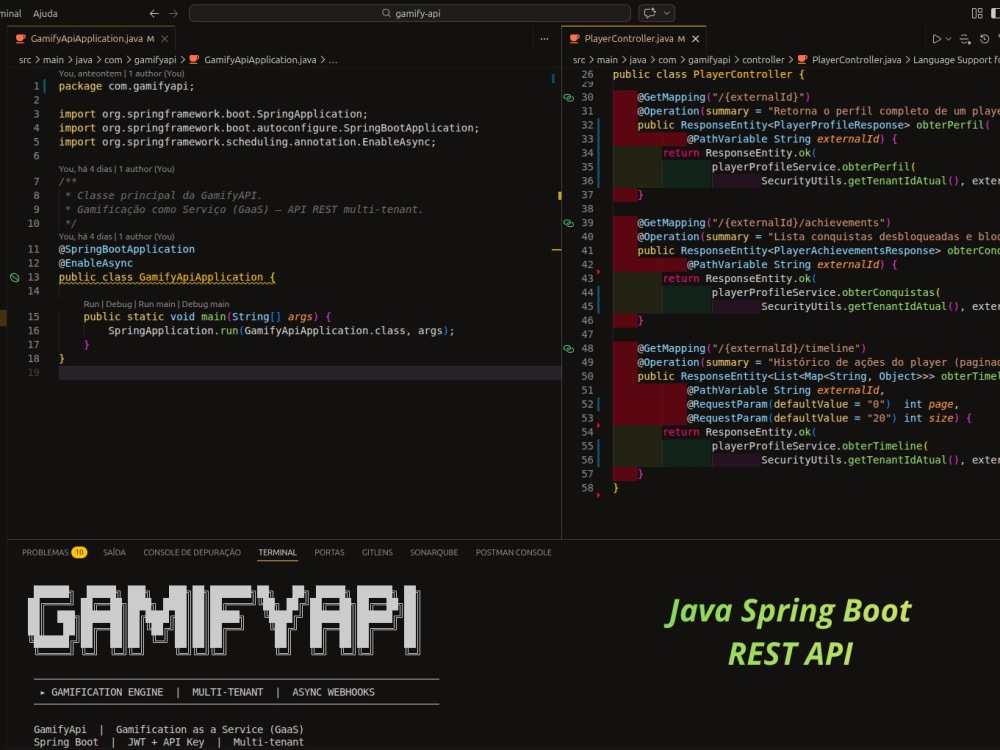The image size is (1000, 750).
Task: Click blame annotation above line 7 comment
Action: click(116, 169)
